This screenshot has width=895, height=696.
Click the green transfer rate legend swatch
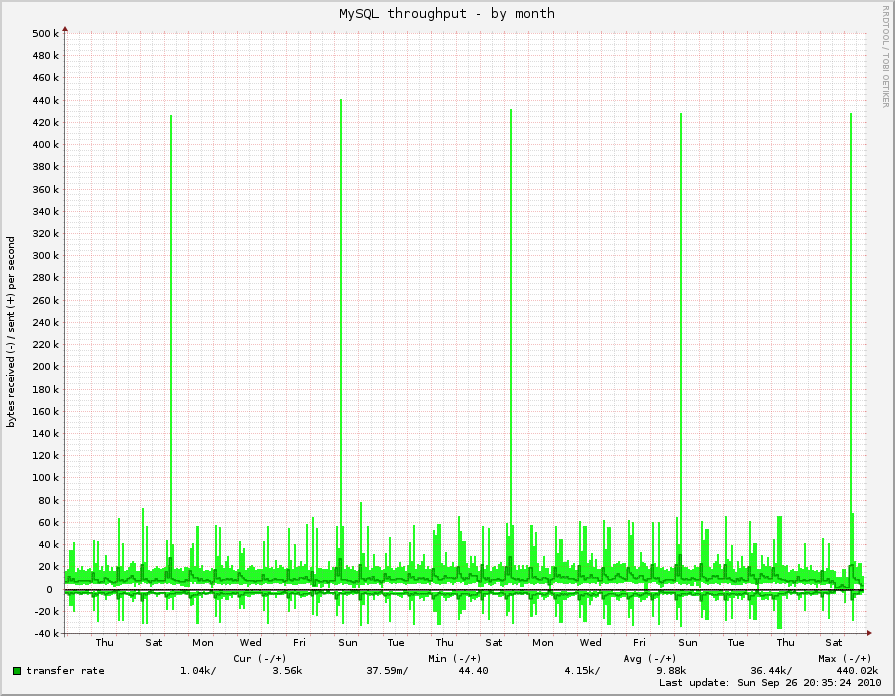point(17,671)
